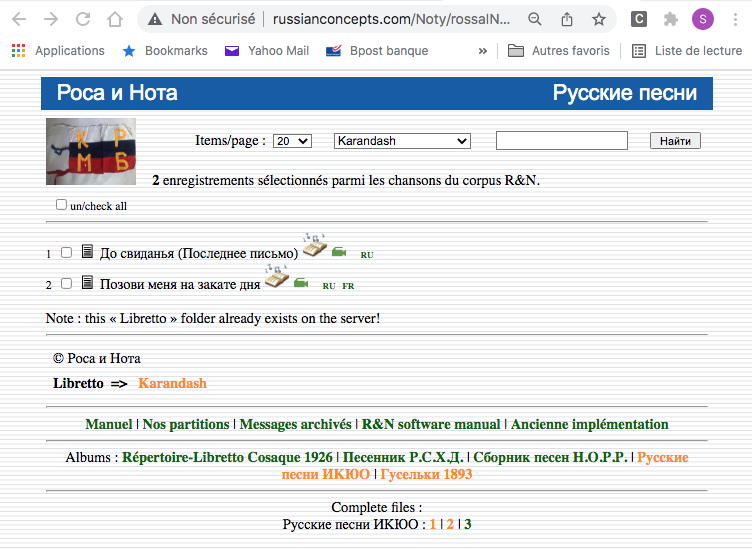Open the C extension icon
Screen dimensions: 752x550
point(639,19)
